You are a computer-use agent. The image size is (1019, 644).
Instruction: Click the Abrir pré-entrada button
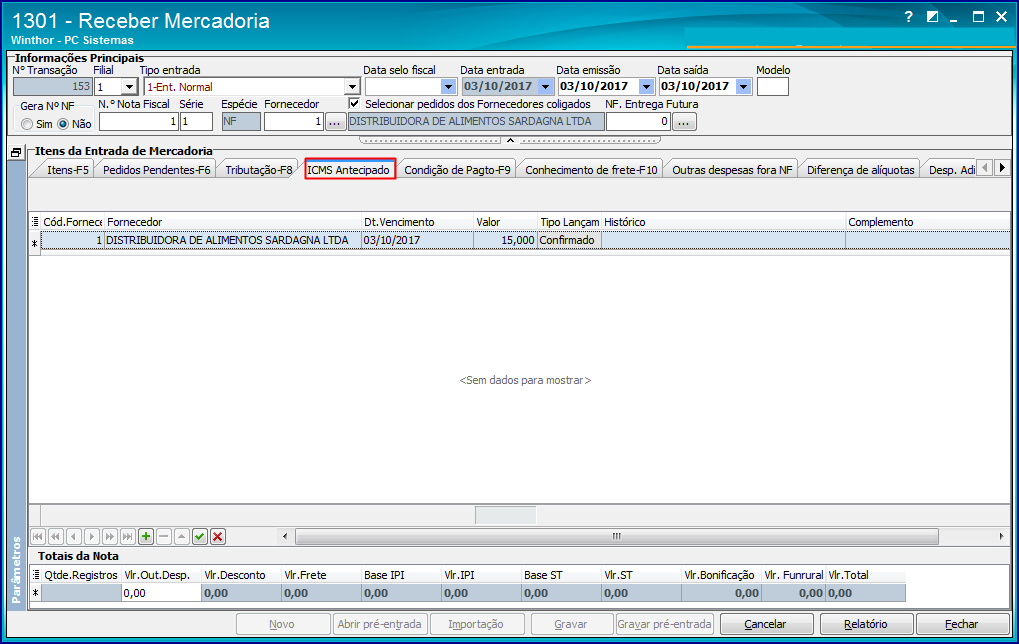(x=380, y=624)
